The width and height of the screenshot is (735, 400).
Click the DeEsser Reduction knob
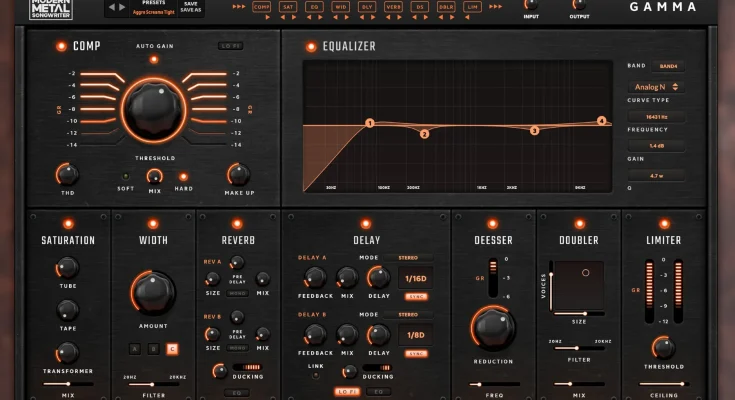(491, 327)
